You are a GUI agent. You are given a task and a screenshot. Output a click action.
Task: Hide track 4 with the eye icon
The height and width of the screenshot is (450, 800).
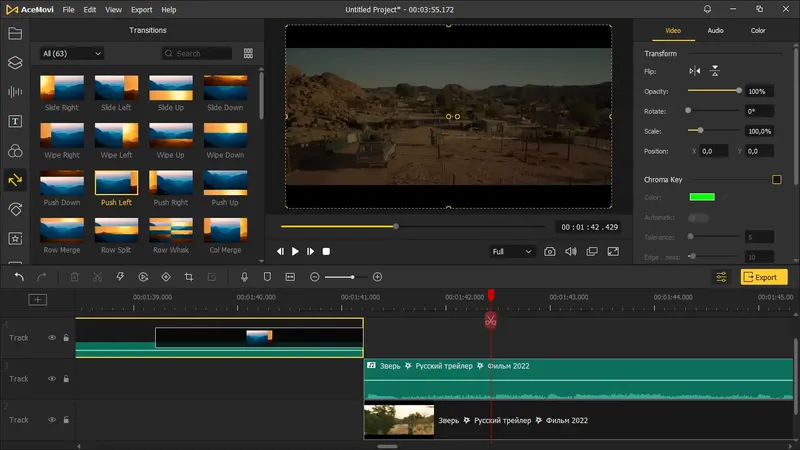point(52,338)
